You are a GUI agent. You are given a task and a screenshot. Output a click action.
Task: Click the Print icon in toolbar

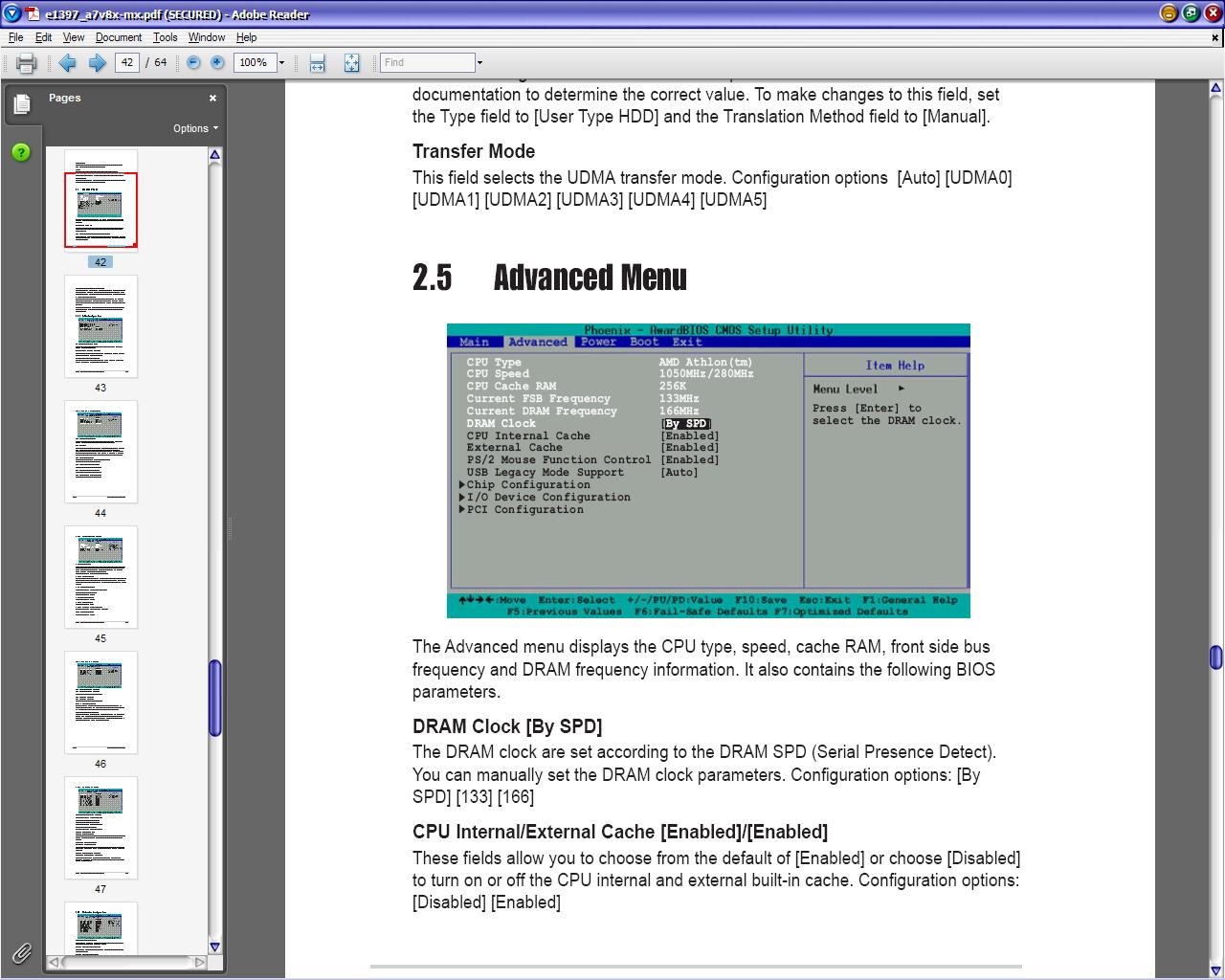tap(26, 63)
